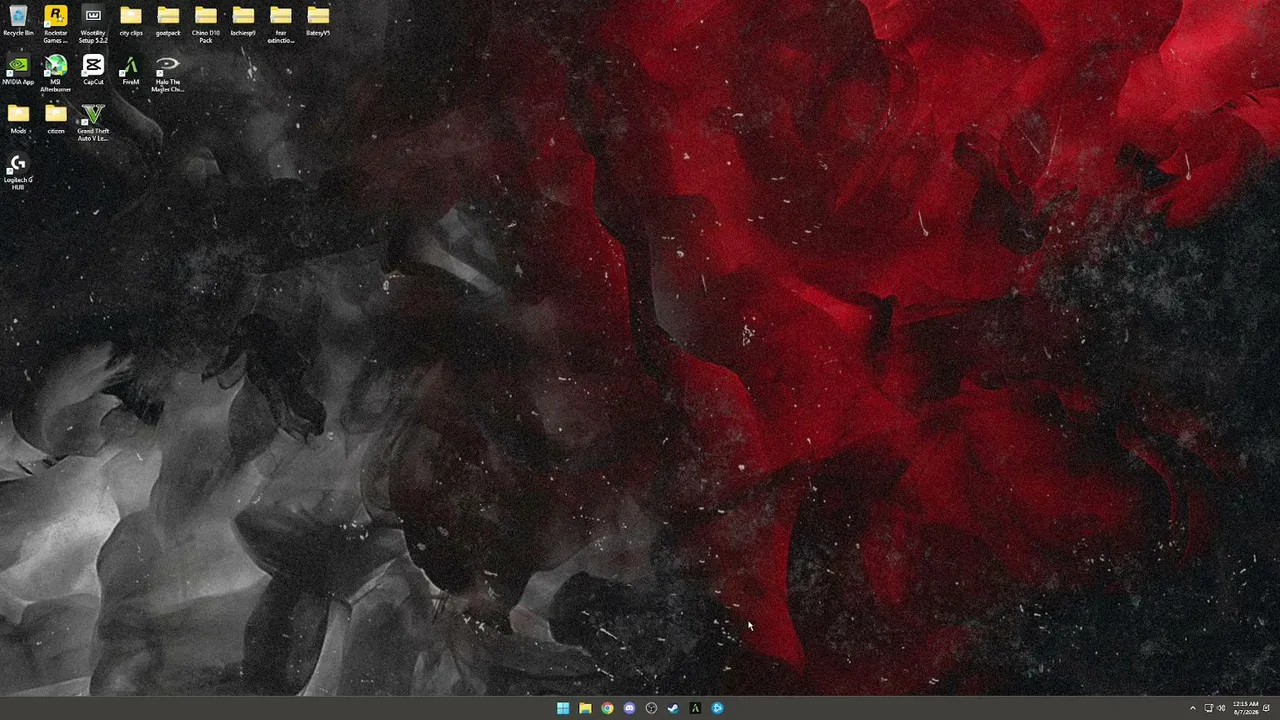The image size is (1280, 720).
Task: Open Steam from the taskbar
Action: (673, 708)
